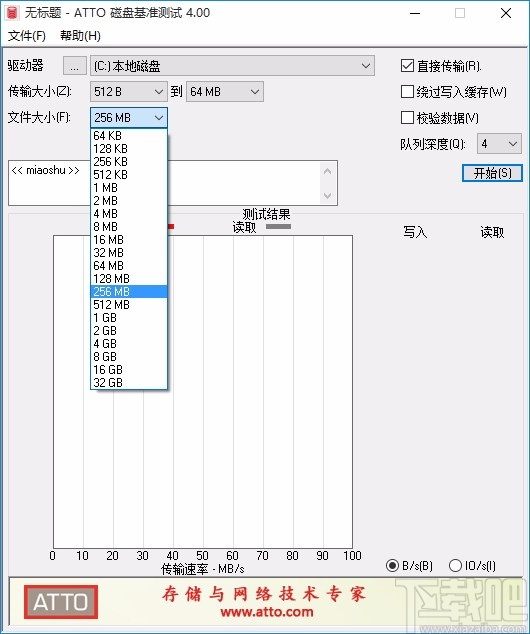Select 4 MB in the file size list
This screenshot has height=634, width=530.
(x=129, y=213)
